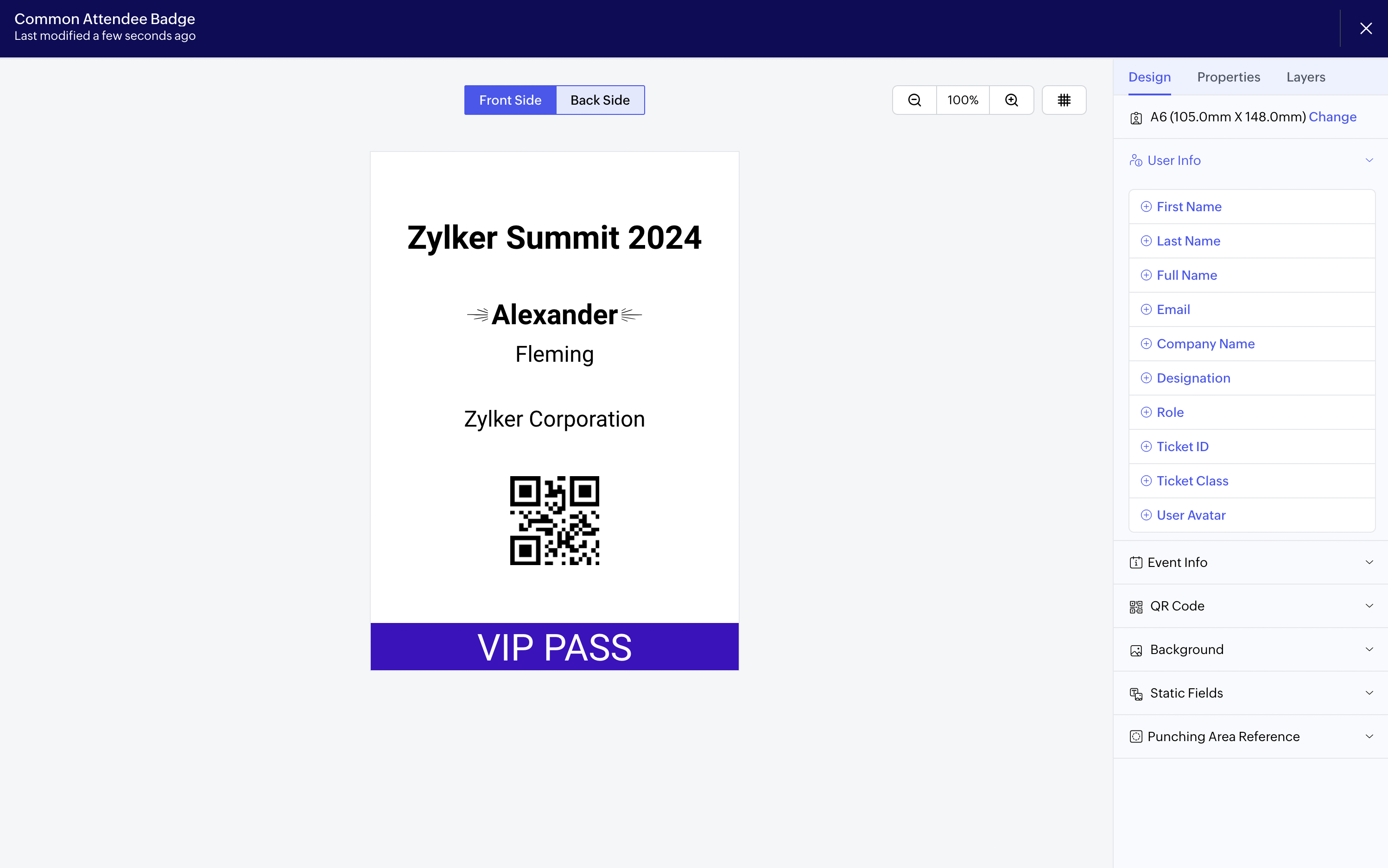Add Designation field via plus icon

coord(1146,378)
